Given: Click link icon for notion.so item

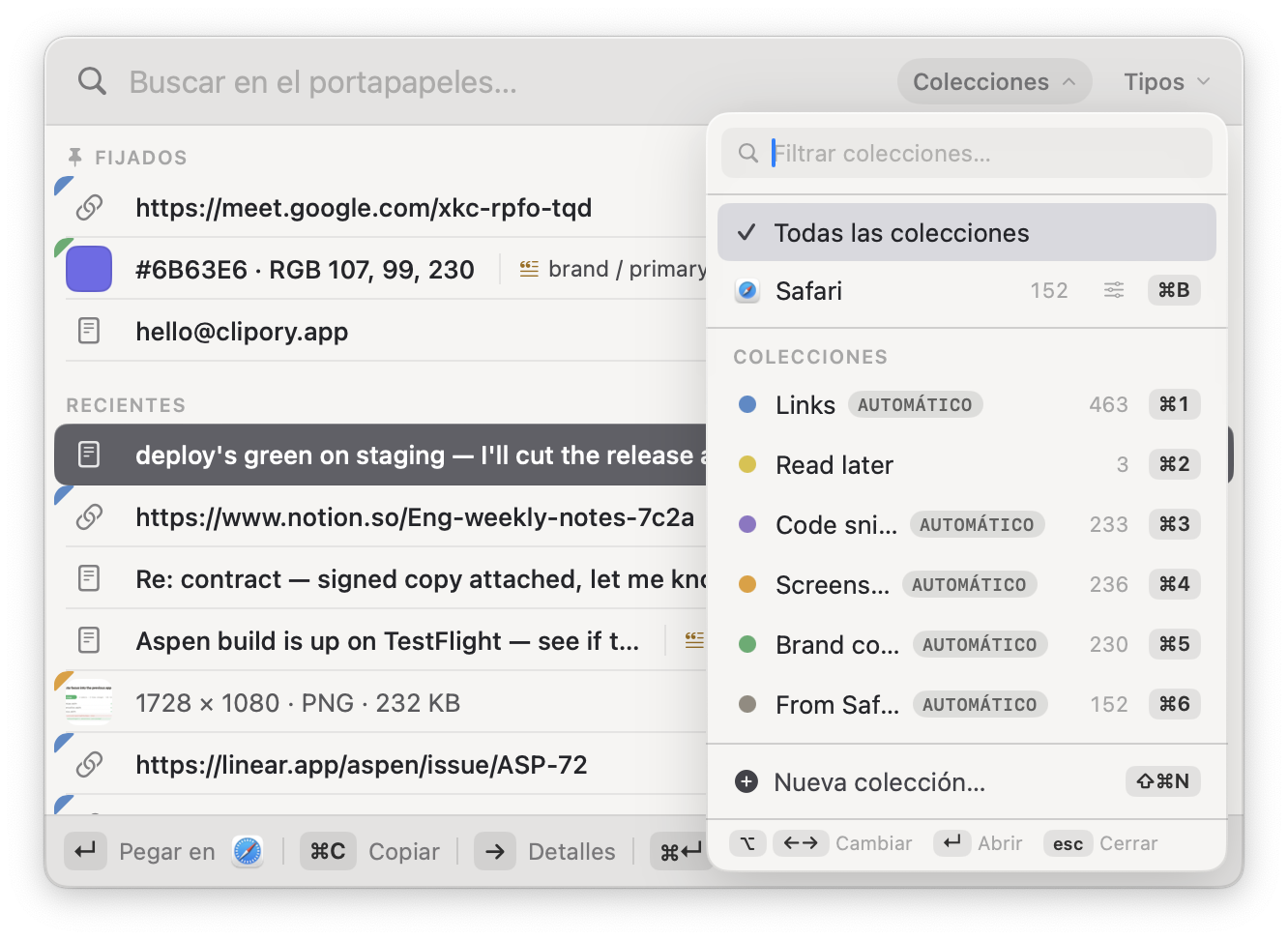Looking at the screenshot, I should [89, 516].
